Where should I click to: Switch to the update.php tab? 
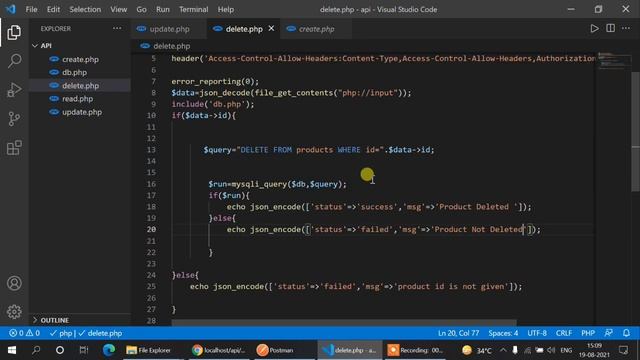[169, 29]
